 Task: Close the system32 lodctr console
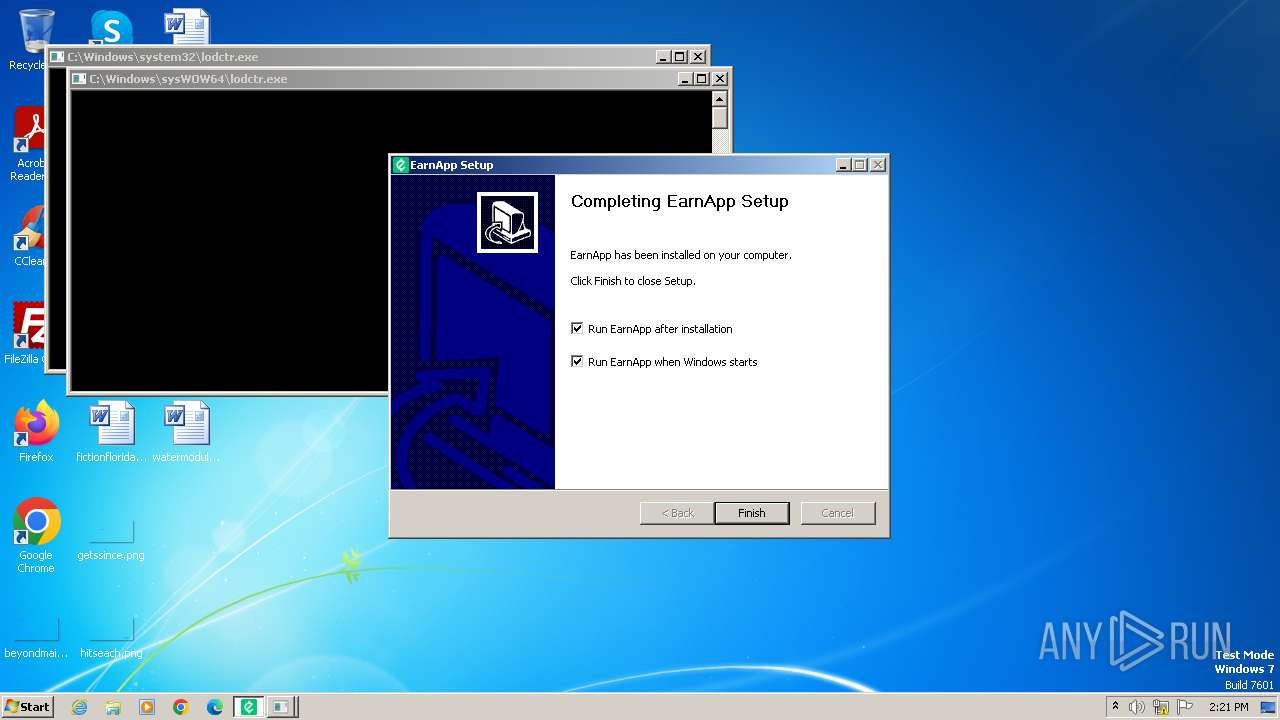(x=698, y=57)
